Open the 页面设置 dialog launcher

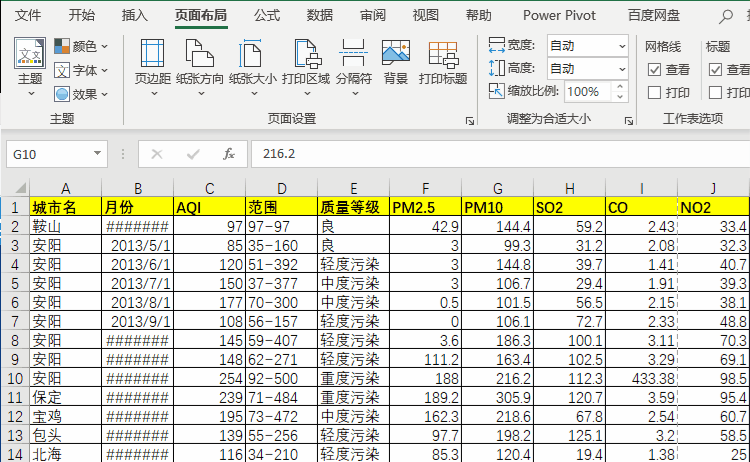coord(469,120)
